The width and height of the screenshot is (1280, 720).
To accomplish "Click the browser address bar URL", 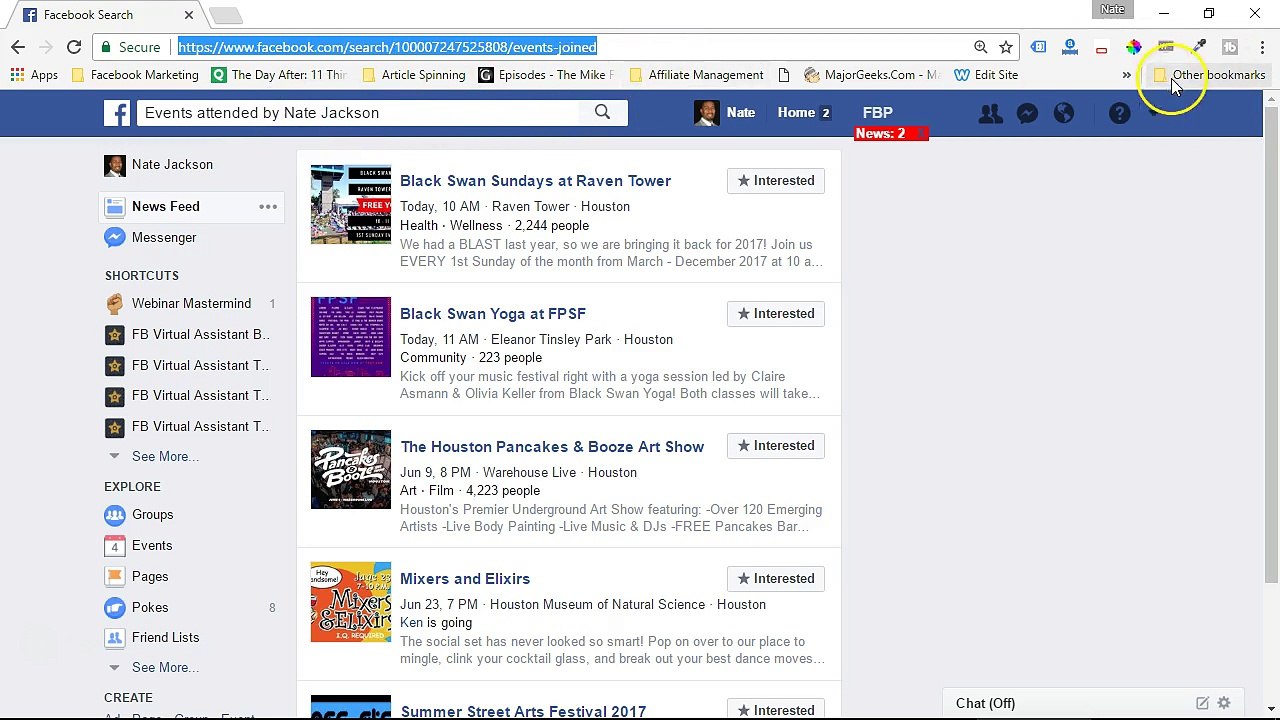I will pyautogui.click(x=387, y=47).
